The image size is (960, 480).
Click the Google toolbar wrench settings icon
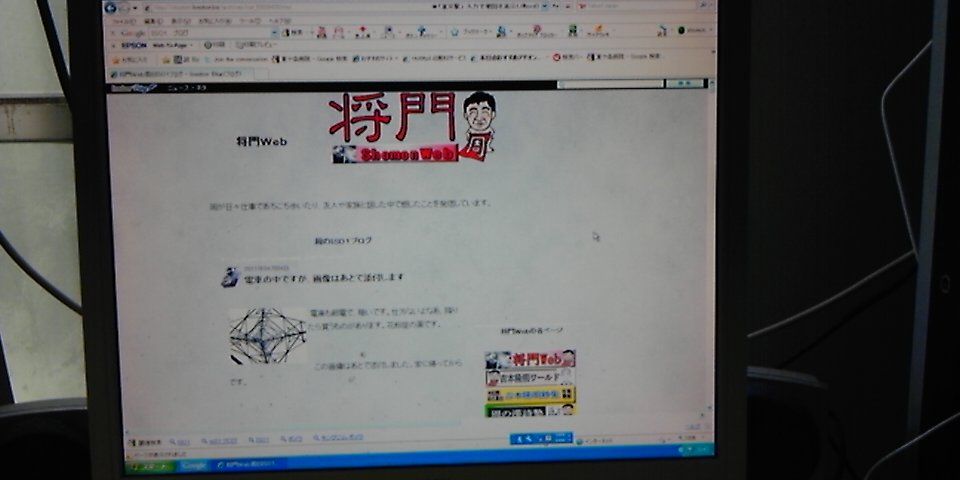point(662,31)
